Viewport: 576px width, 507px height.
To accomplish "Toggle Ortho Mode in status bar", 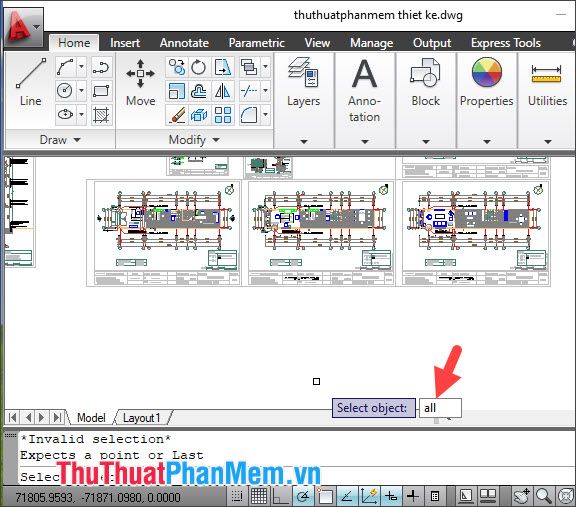I will pyautogui.click(x=281, y=496).
